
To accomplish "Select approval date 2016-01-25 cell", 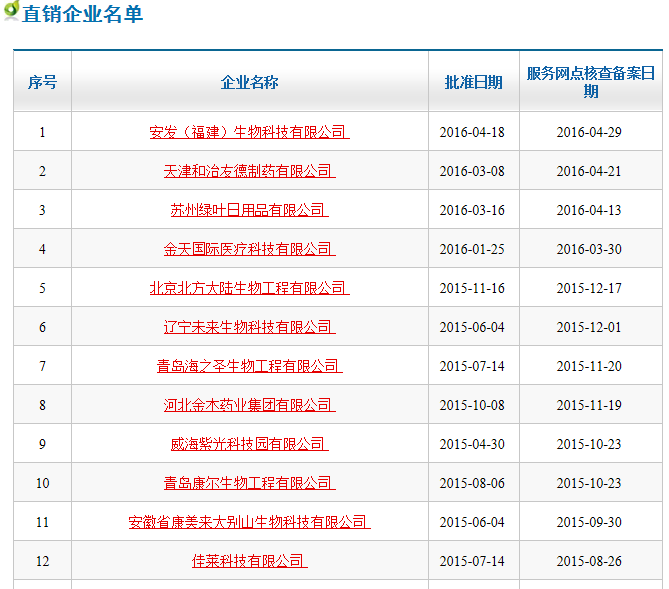I will click(x=472, y=249).
